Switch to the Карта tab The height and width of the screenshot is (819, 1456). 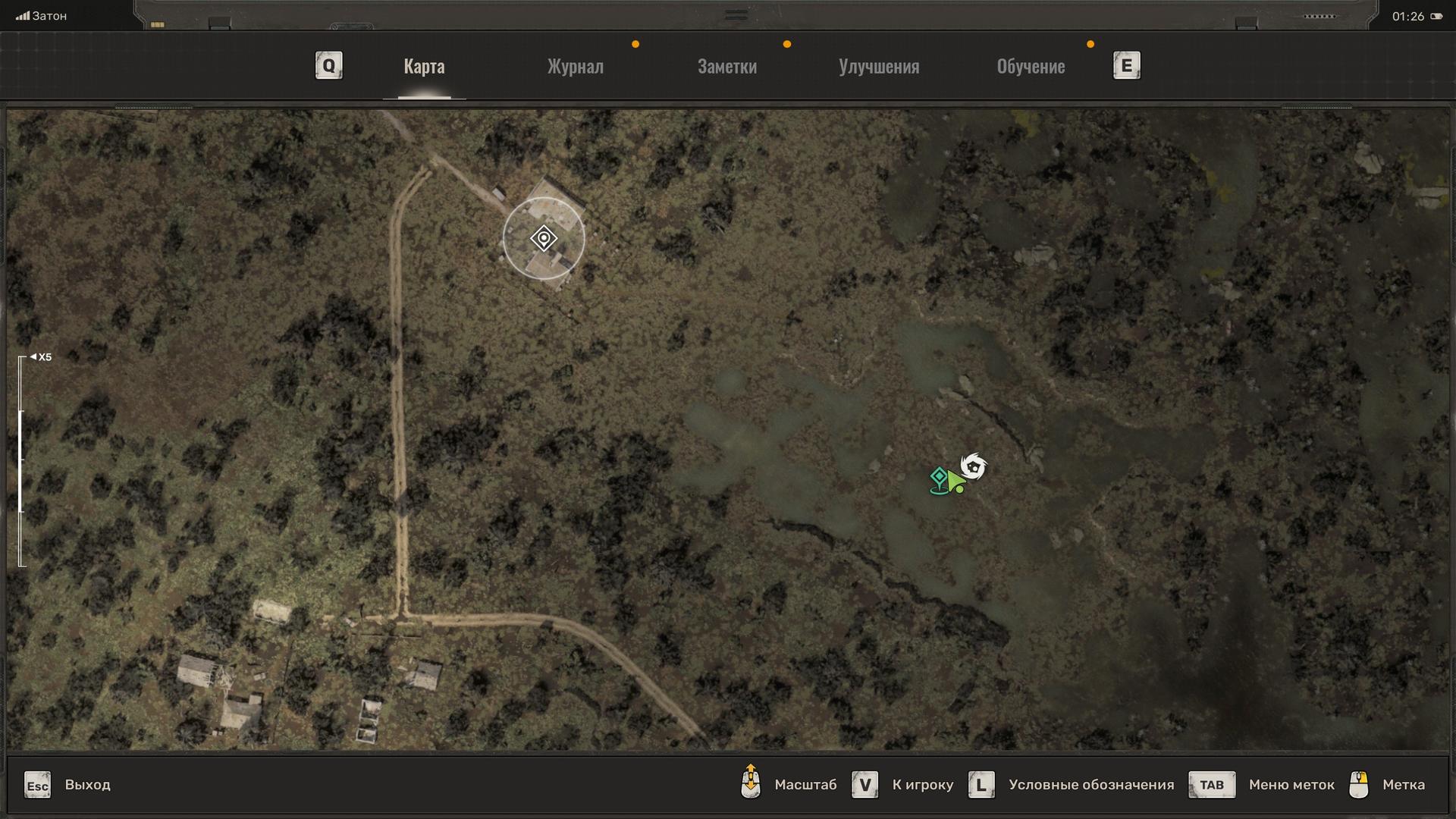424,67
